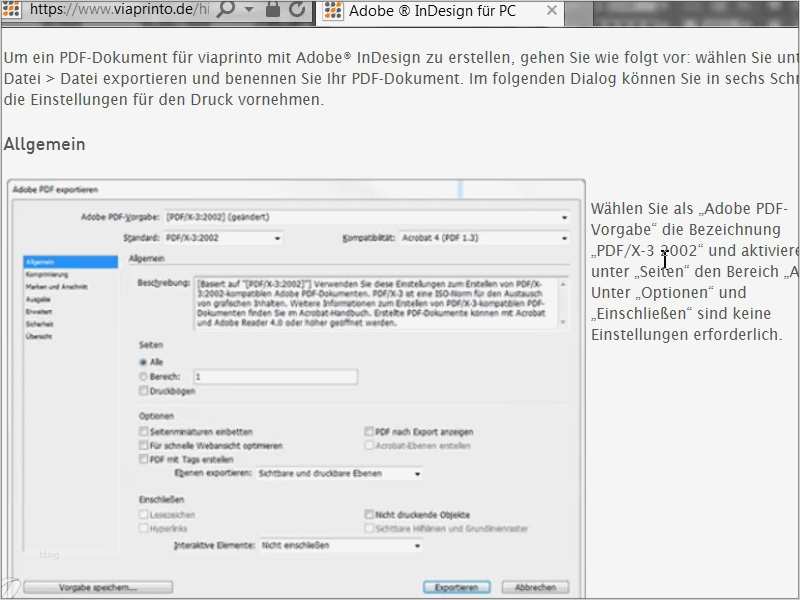Viewport: 800px width, 600px height.
Task: Select Ausgabe in the dialog sidebar
Action: [x=38, y=299]
